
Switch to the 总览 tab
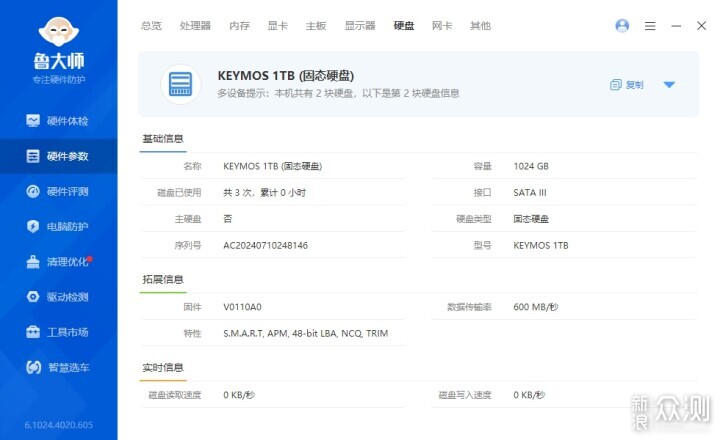(x=151, y=26)
